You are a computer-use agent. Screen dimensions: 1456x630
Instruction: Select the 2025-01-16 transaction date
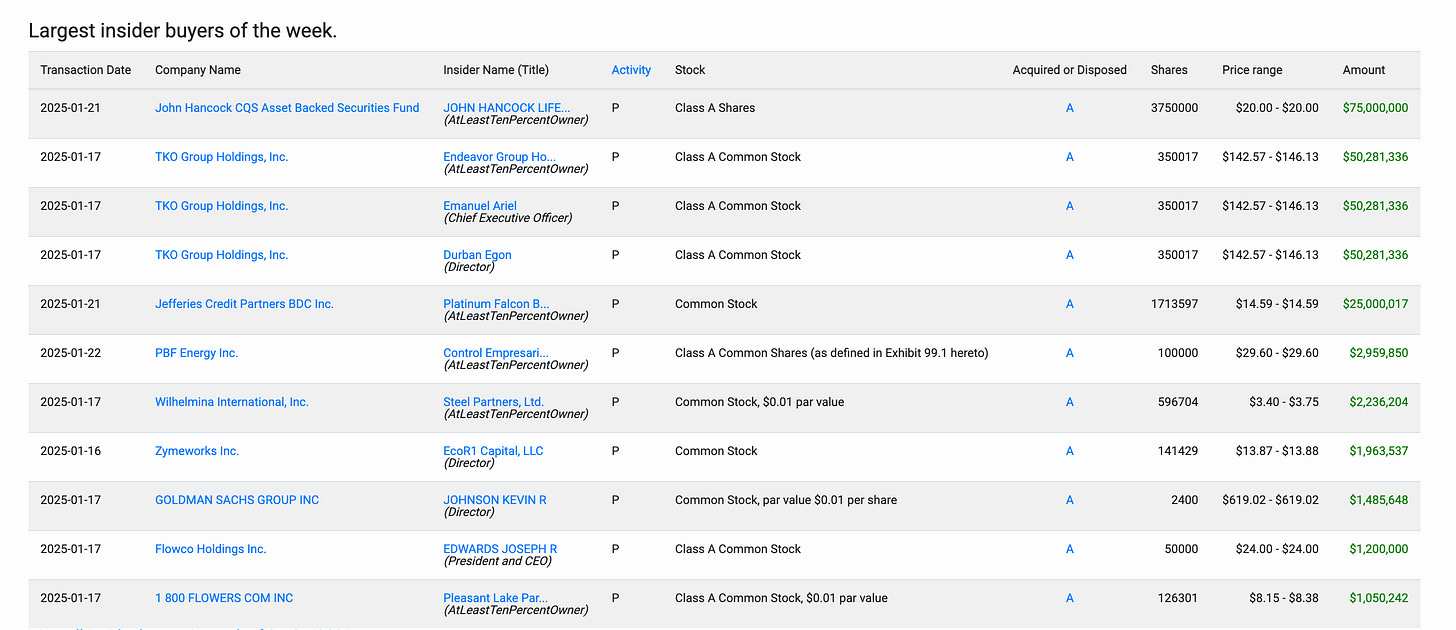[x=71, y=451]
